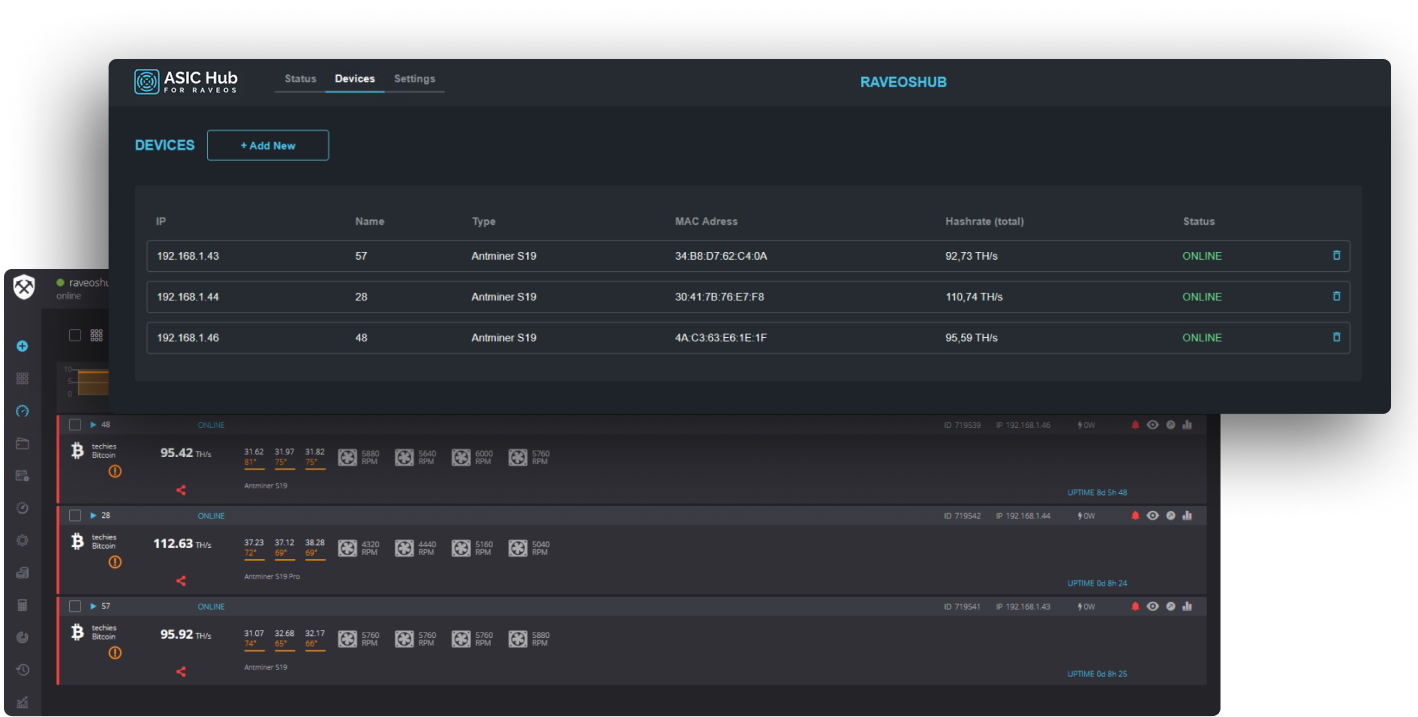
Task: Delete device 192.168.1.43 using the trash icon
Action: (1336, 256)
